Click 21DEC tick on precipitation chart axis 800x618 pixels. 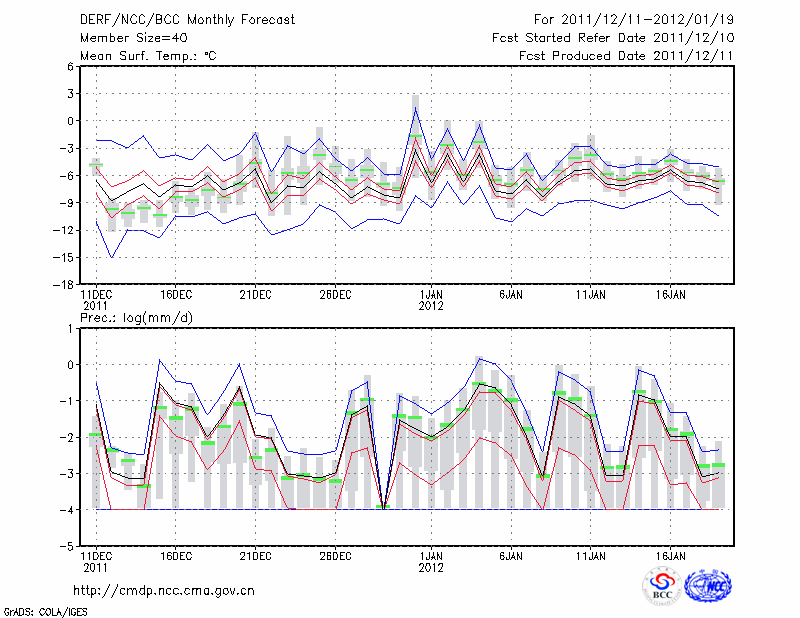[255, 555]
